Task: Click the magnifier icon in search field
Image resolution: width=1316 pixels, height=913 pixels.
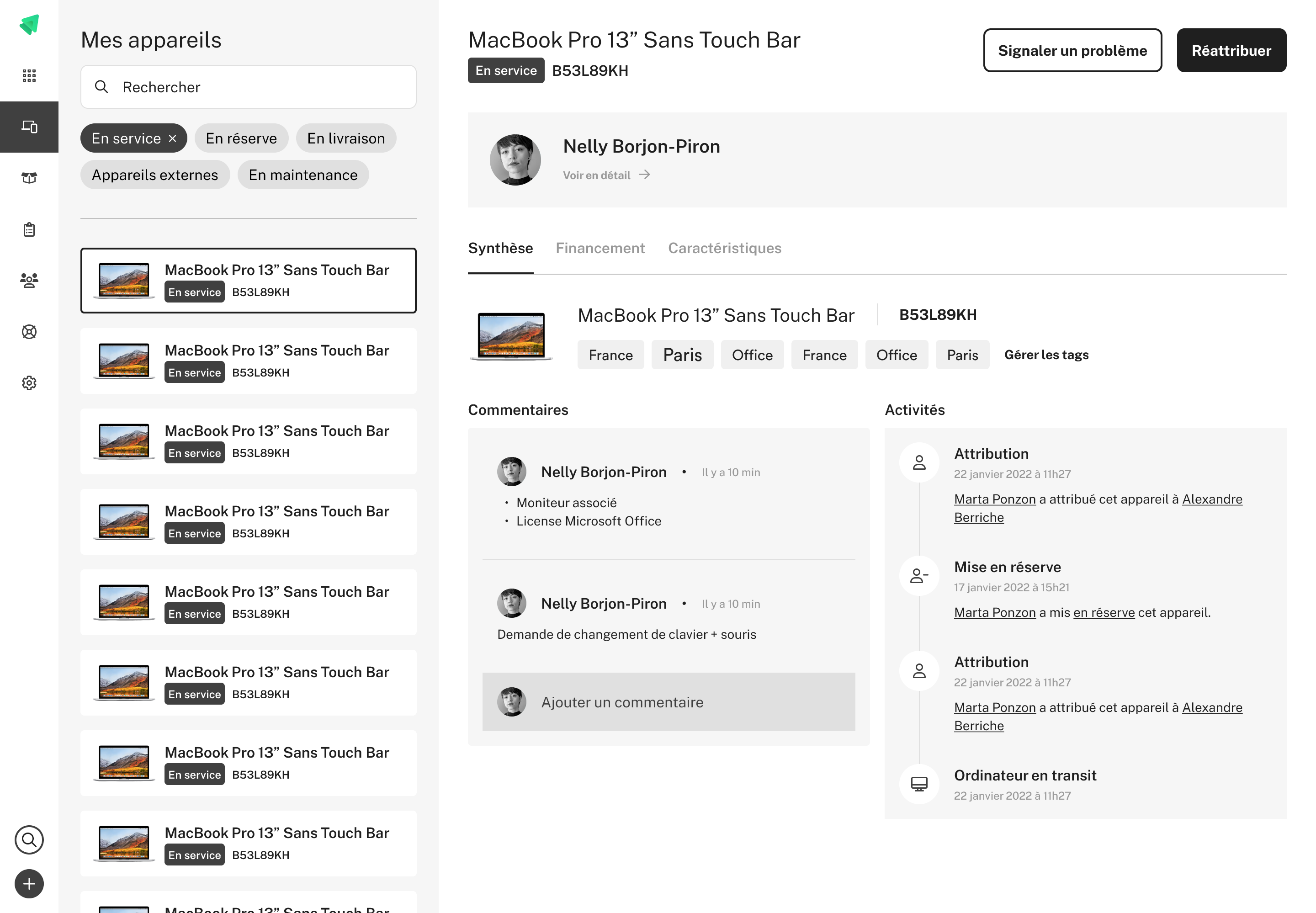Action: pos(101,86)
